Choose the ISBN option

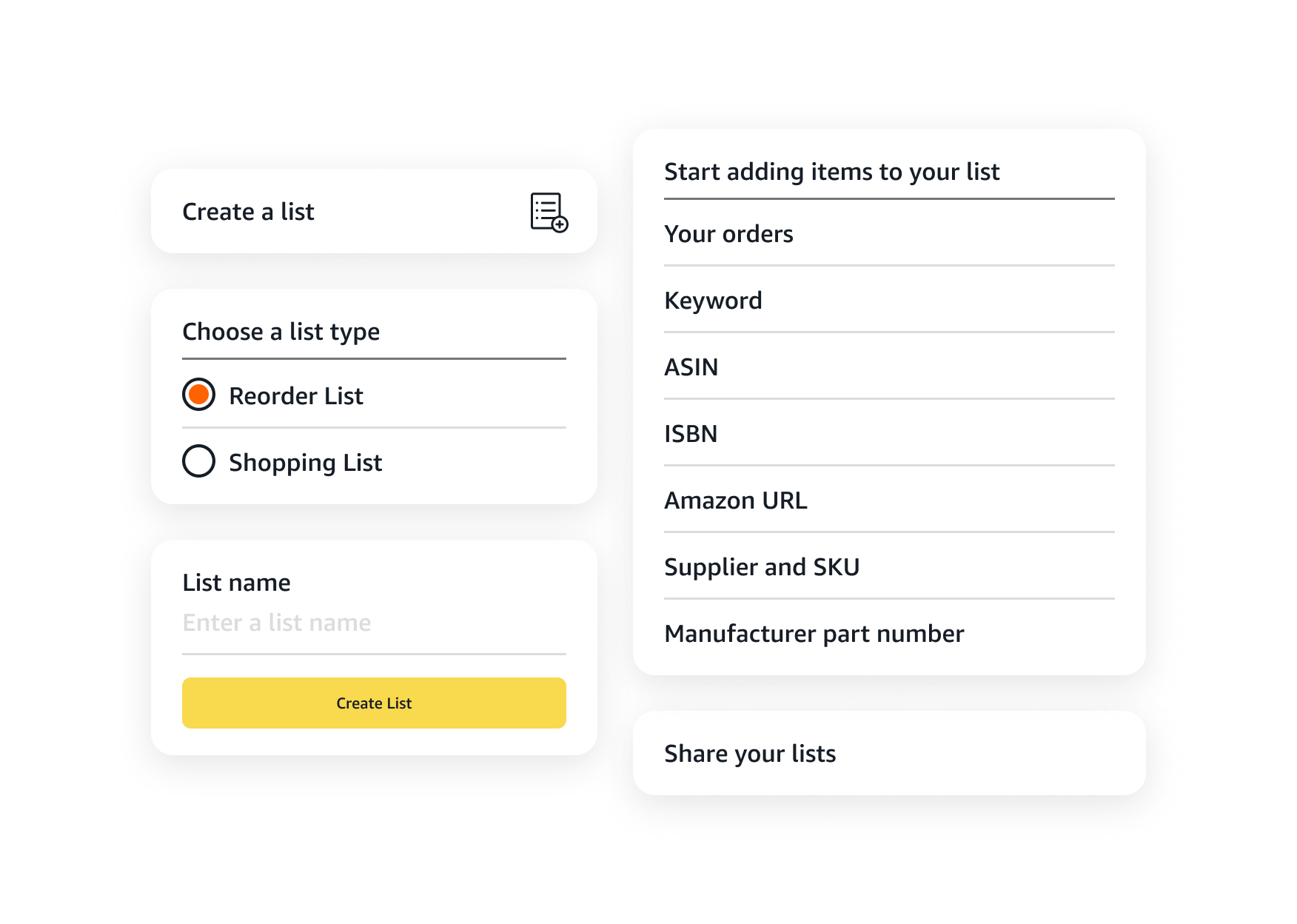pos(691,434)
